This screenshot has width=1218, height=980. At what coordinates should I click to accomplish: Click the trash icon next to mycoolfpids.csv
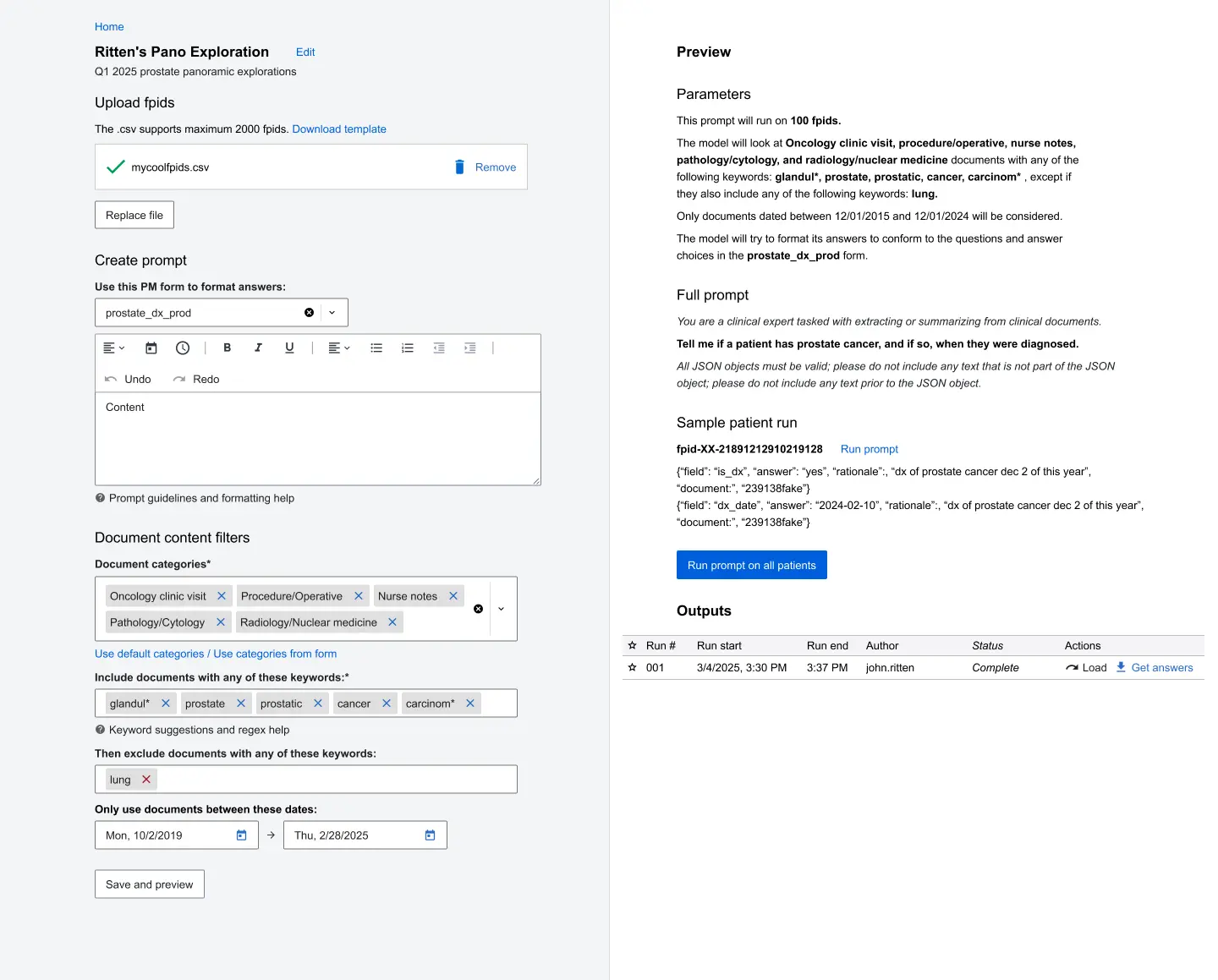point(459,167)
